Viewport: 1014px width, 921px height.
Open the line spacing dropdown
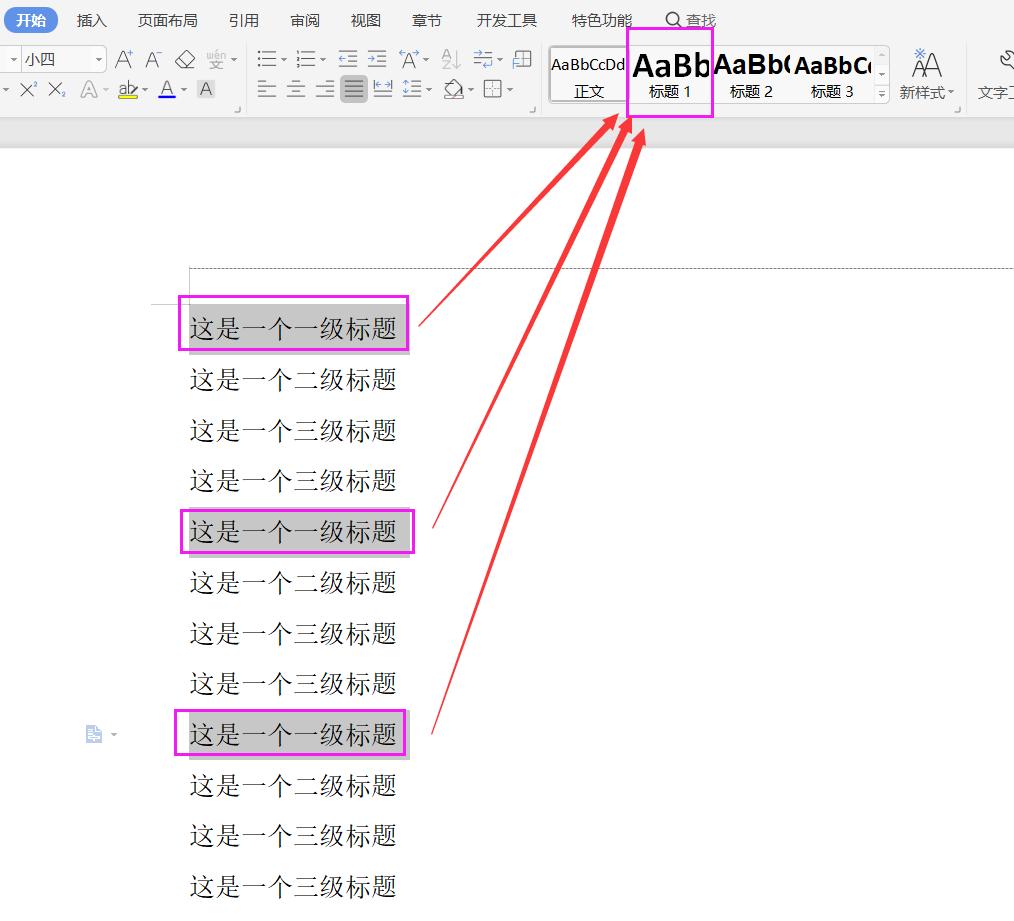(x=415, y=91)
